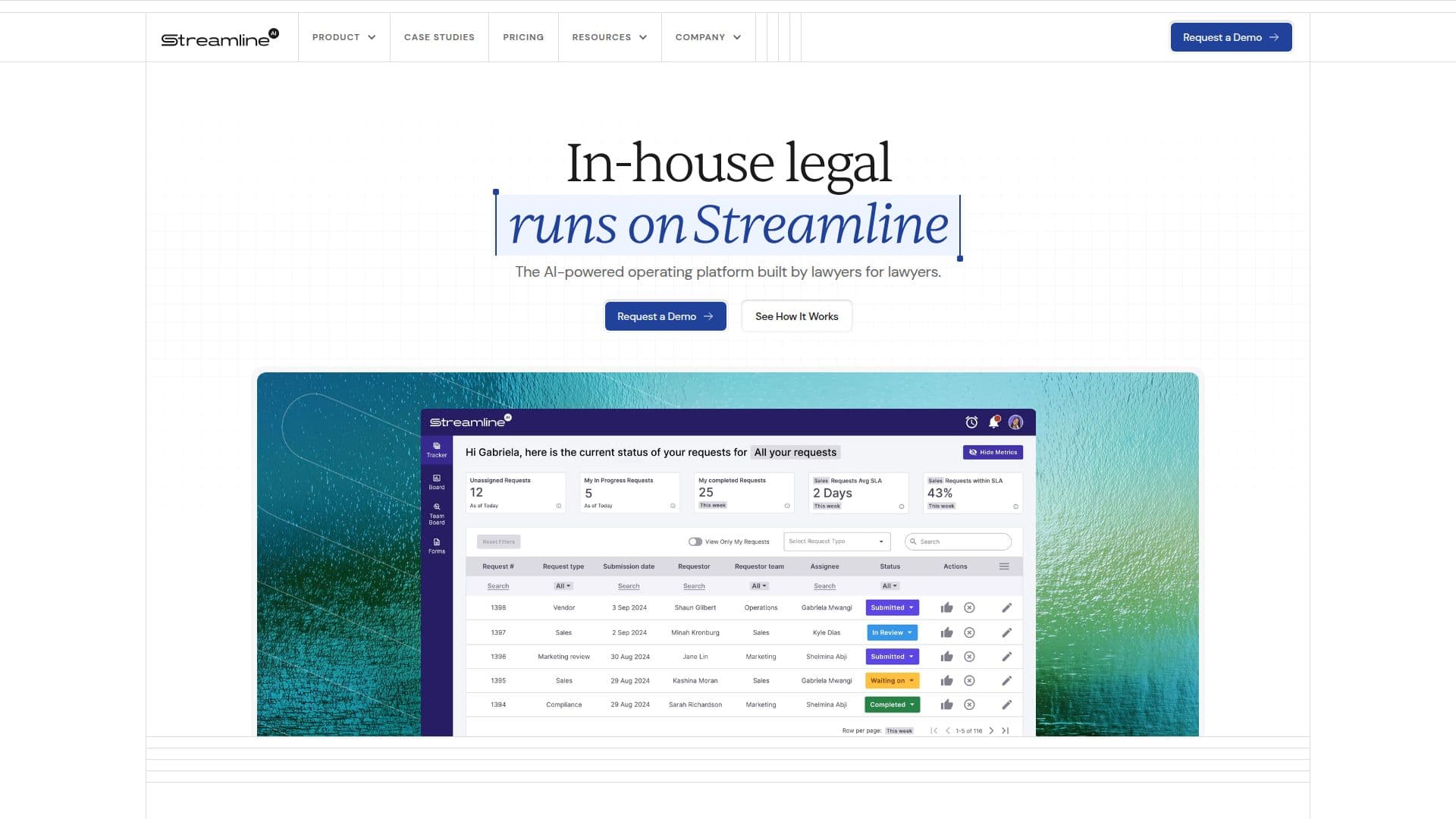Click Assignee column search field

pos(824,586)
